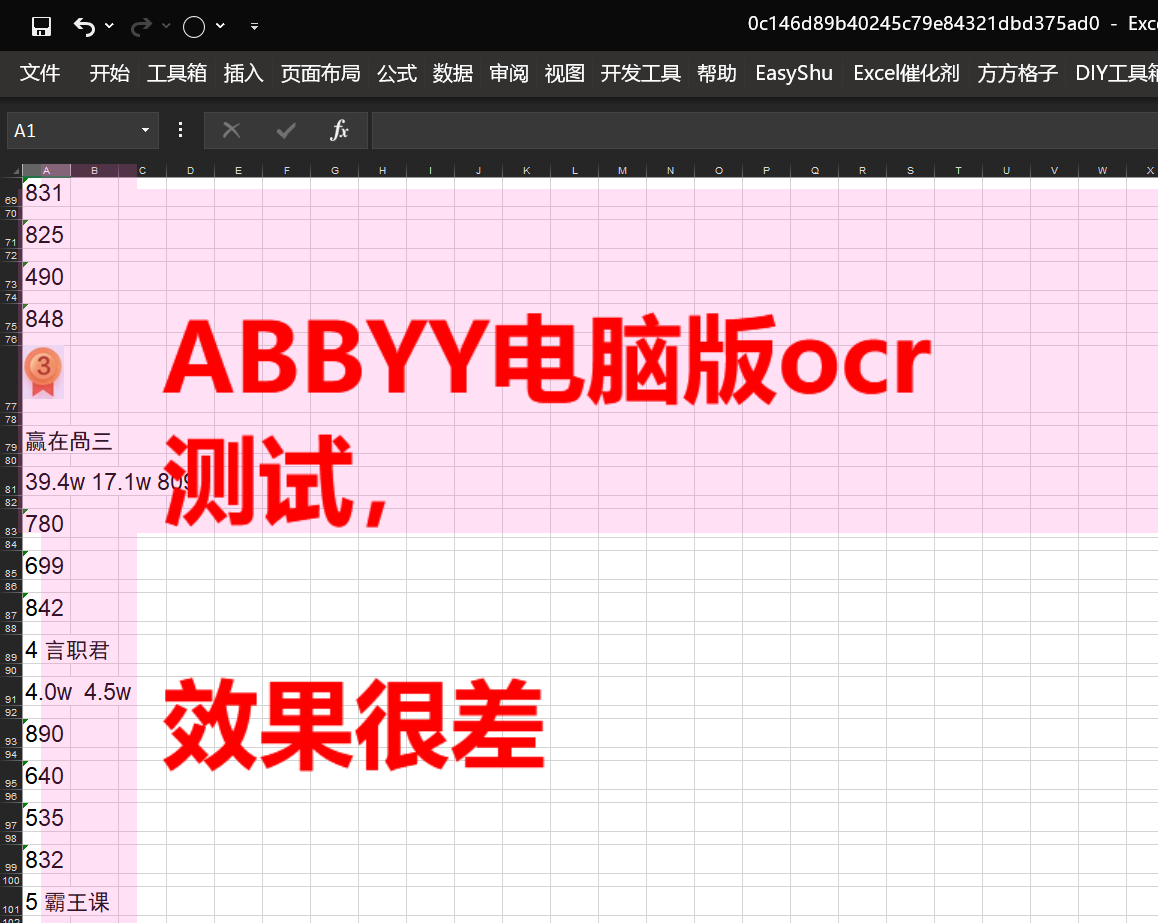Switch to the 插入 ribbon tab

click(244, 73)
